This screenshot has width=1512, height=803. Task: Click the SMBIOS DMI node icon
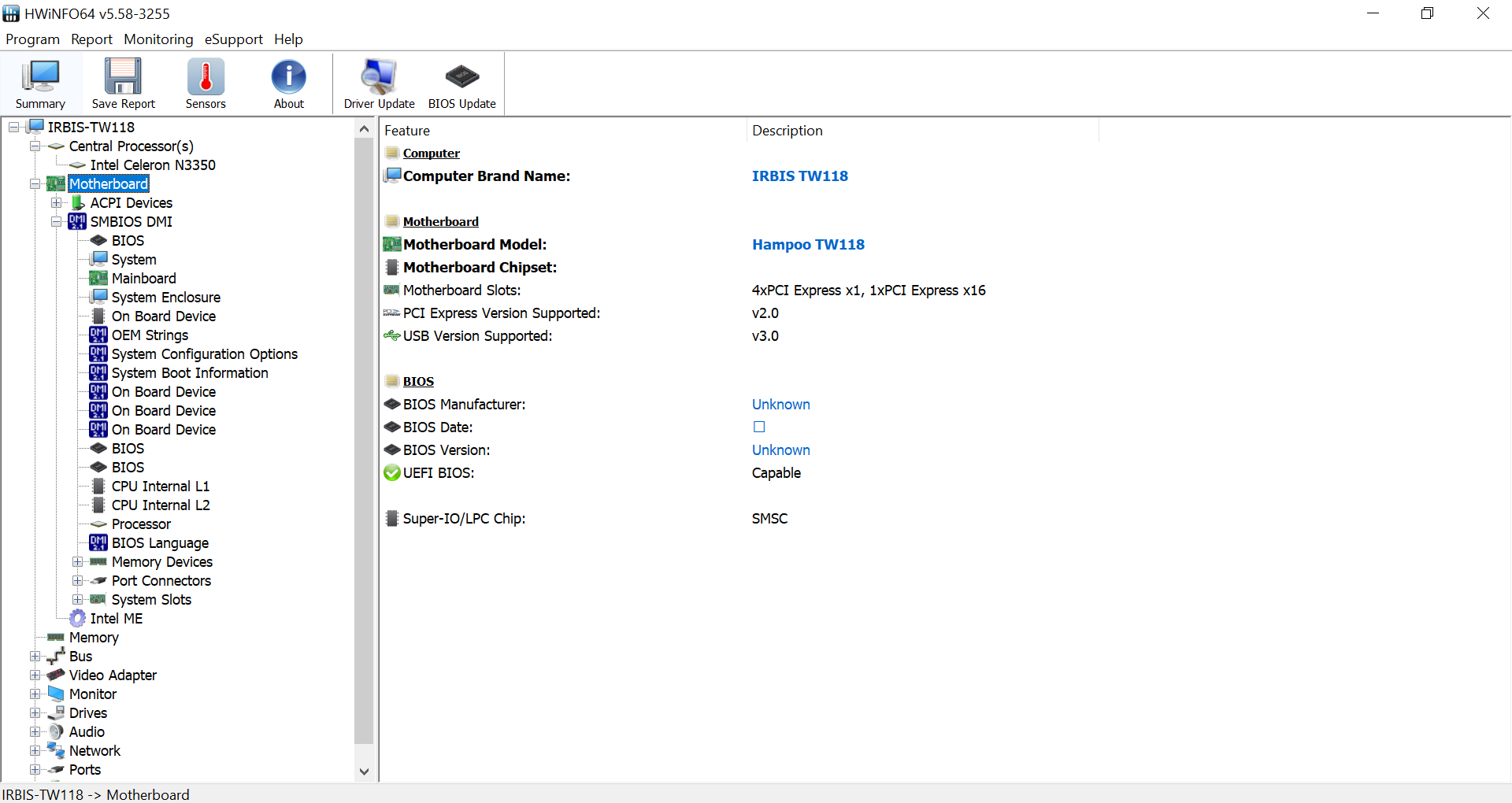click(77, 222)
